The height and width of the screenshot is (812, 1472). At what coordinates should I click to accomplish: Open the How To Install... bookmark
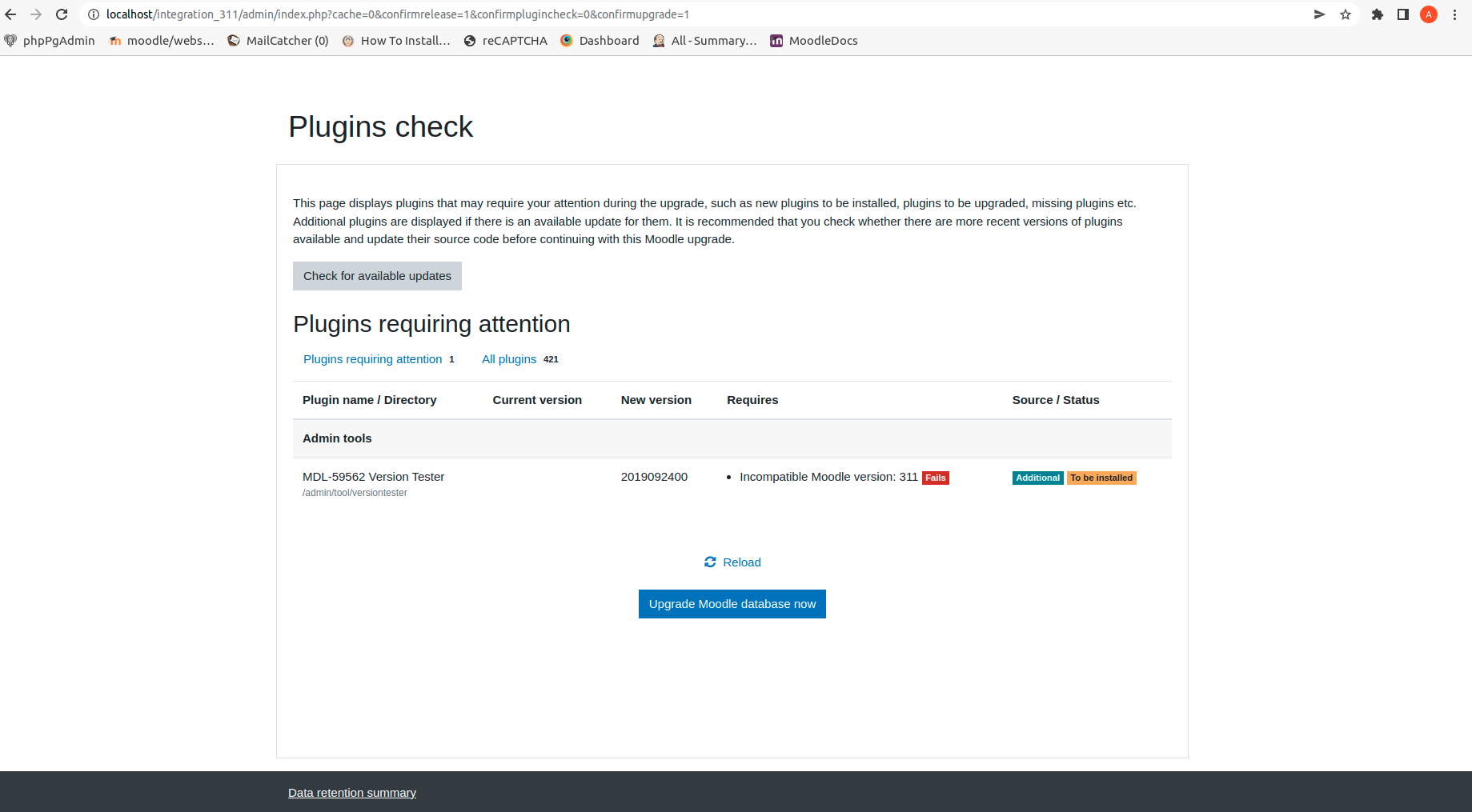(x=396, y=41)
